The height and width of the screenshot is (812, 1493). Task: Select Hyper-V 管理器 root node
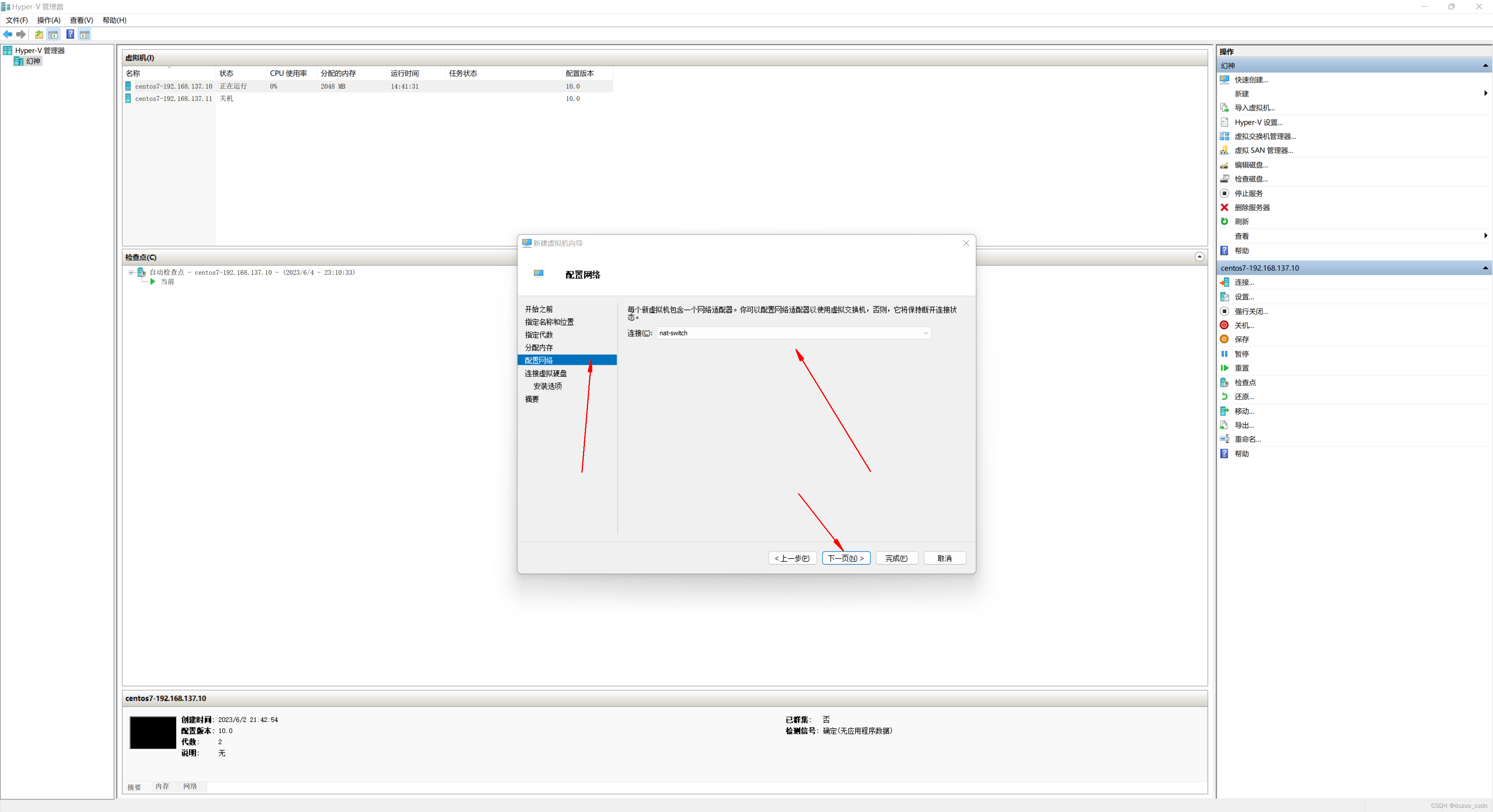pos(39,51)
